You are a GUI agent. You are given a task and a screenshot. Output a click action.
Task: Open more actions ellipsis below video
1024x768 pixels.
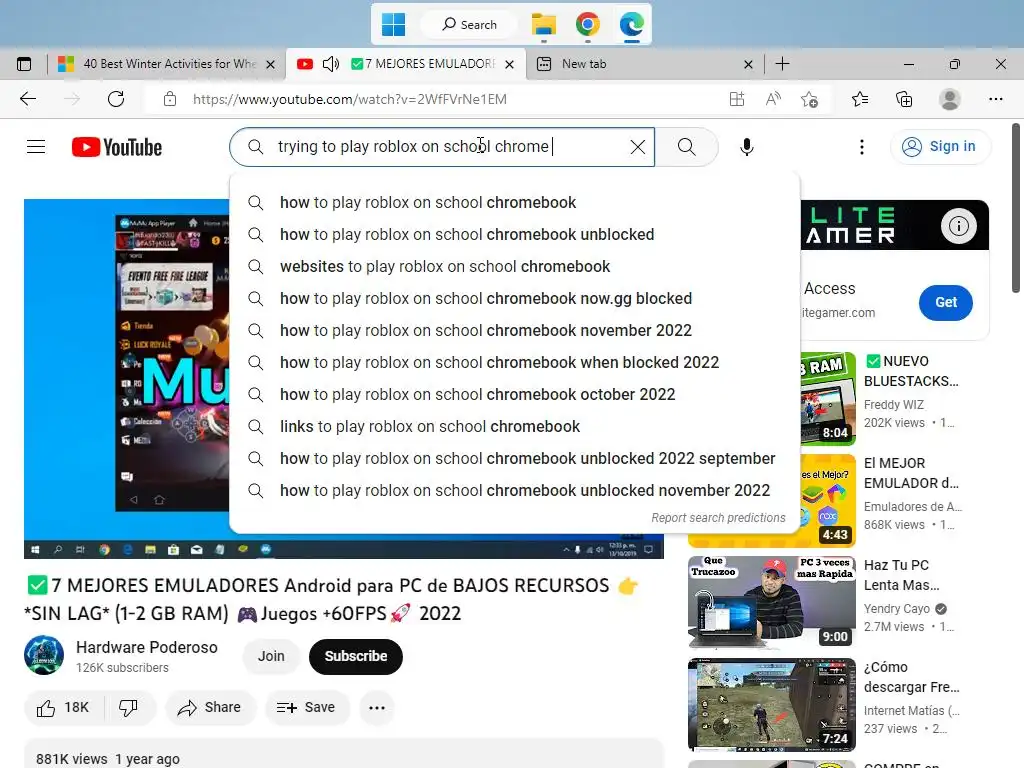(x=377, y=707)
